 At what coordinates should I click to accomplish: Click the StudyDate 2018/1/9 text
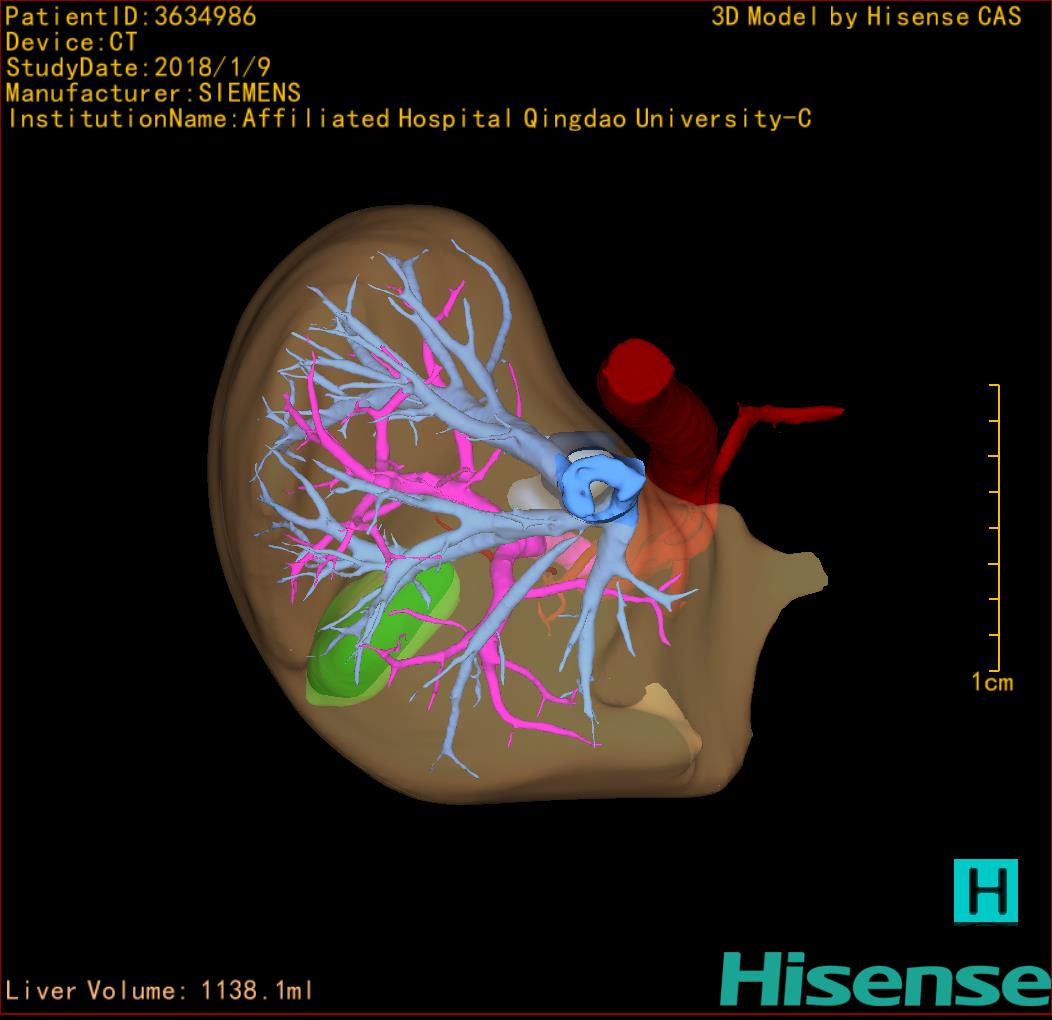[x=137, y=68]
